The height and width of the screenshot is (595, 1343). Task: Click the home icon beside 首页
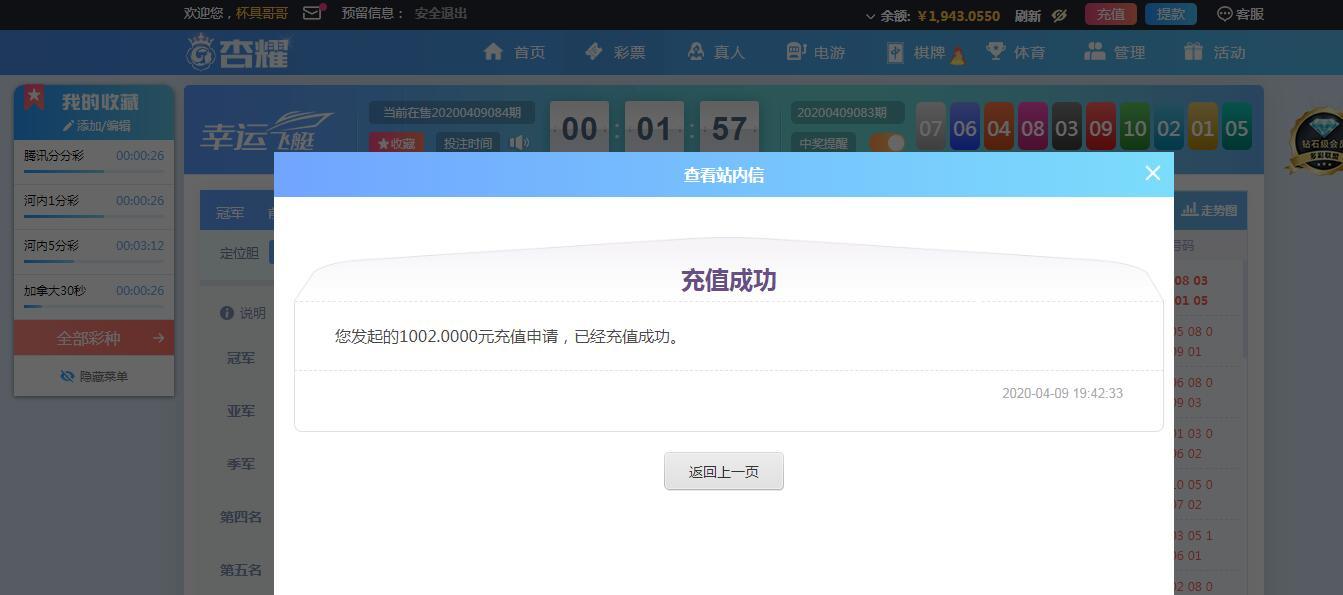coord(493,51)
